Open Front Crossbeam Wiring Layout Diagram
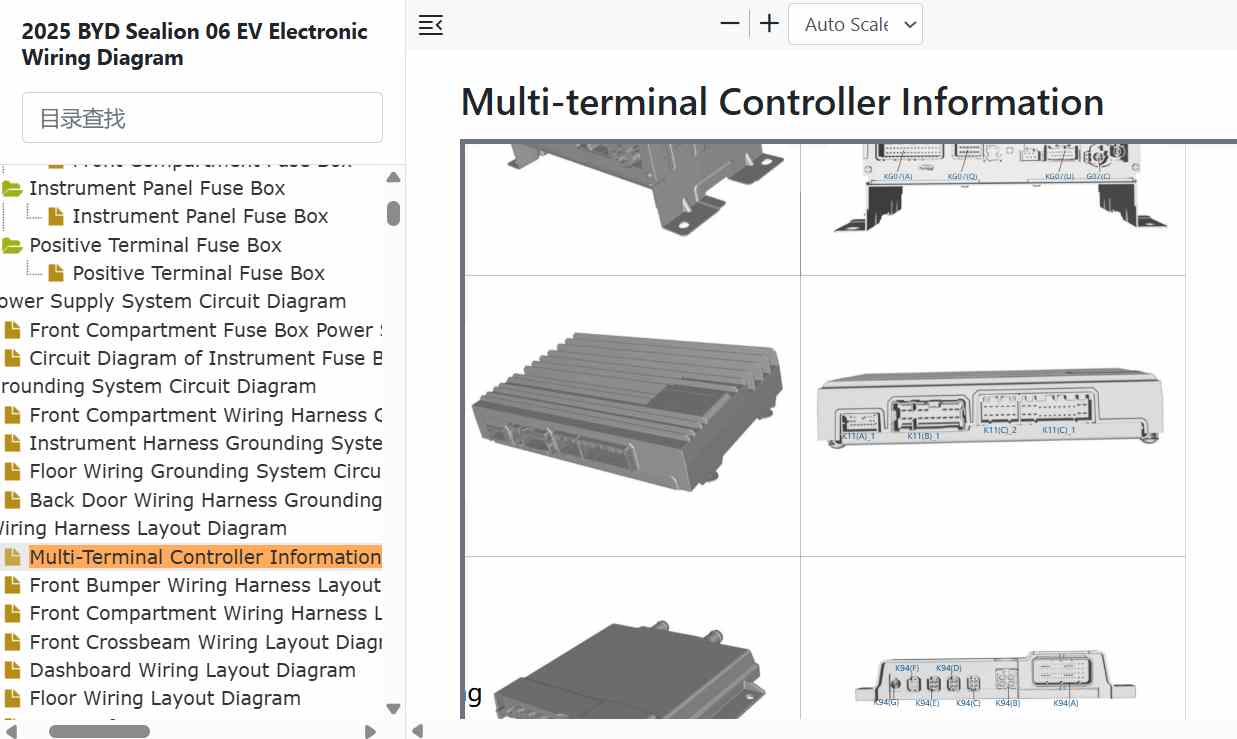The height and width of the screenshot is (739, 1237). (x=205, y=642)
